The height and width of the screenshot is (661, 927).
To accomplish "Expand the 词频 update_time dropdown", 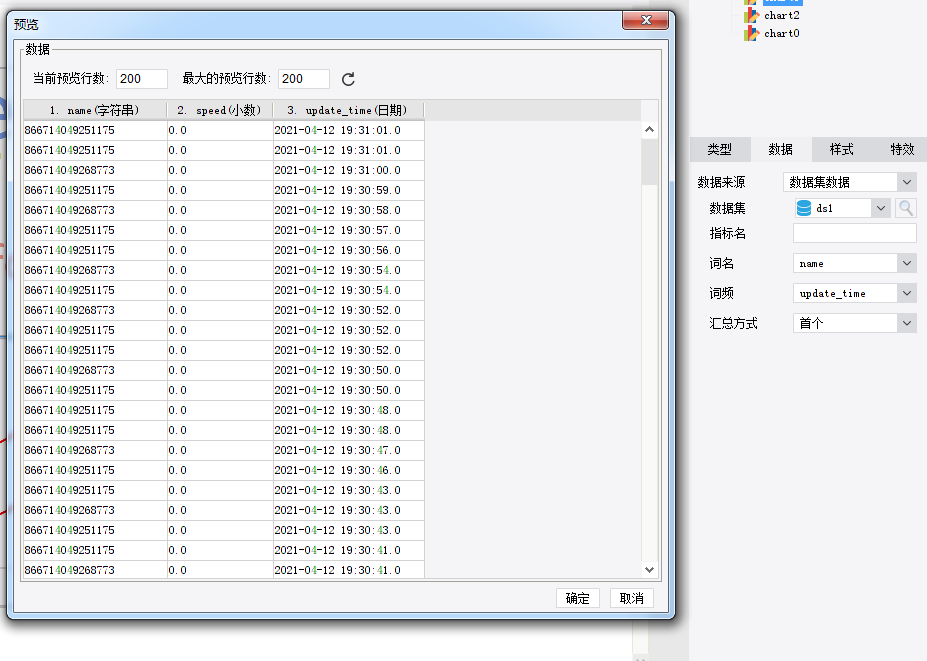I will (x=907, y=293).
